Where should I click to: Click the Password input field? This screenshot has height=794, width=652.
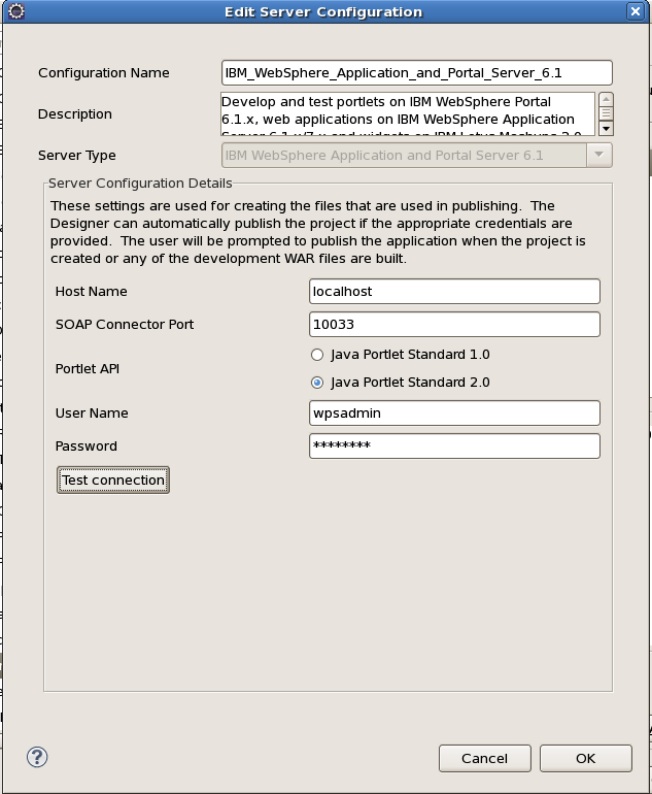pyautogui.click(x=455, y=446)
